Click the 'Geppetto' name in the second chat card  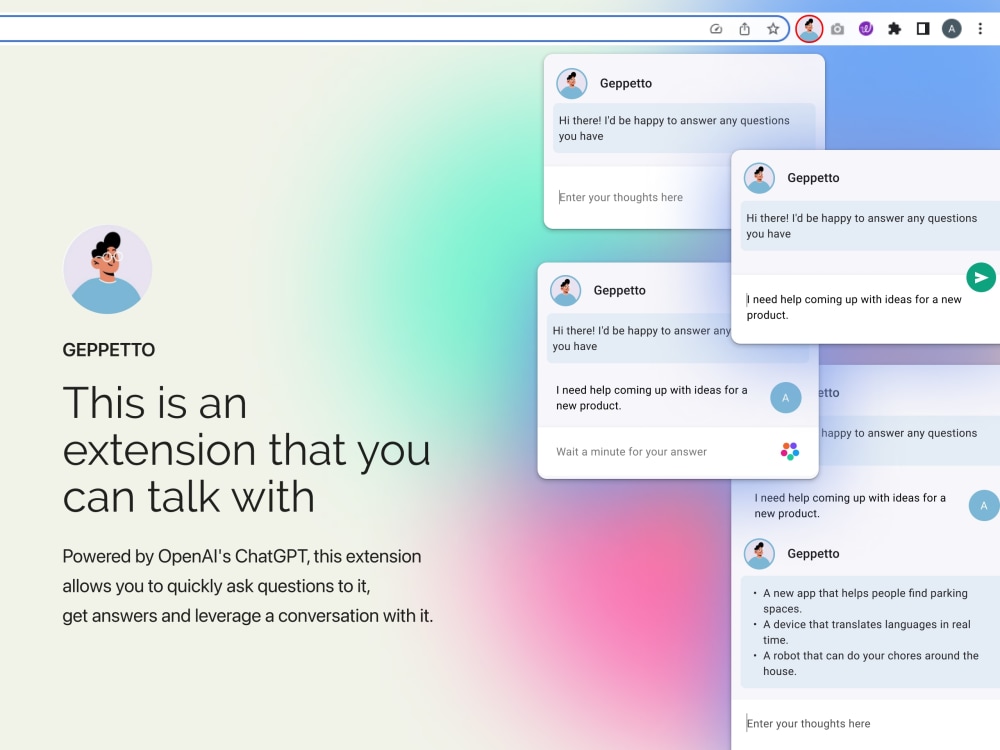[x=813, y=178]
